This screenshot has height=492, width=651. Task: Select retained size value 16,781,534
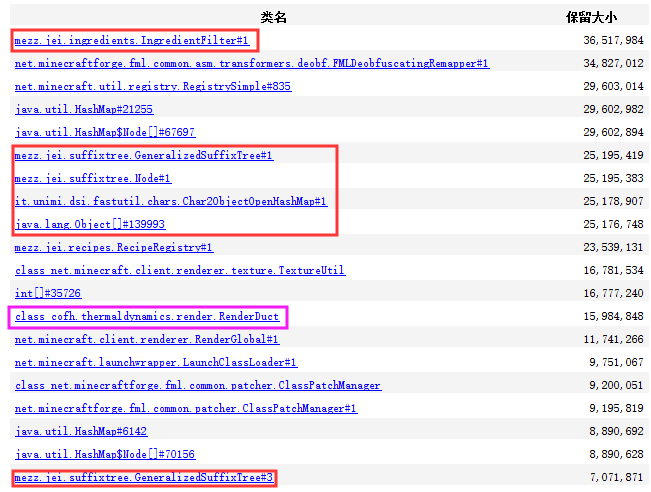tap(613, 270)
